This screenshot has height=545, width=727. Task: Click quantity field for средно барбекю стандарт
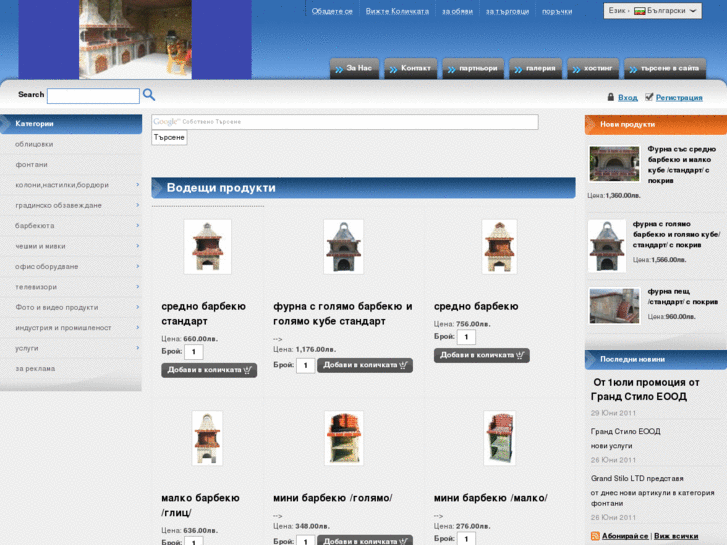[194, 352]
